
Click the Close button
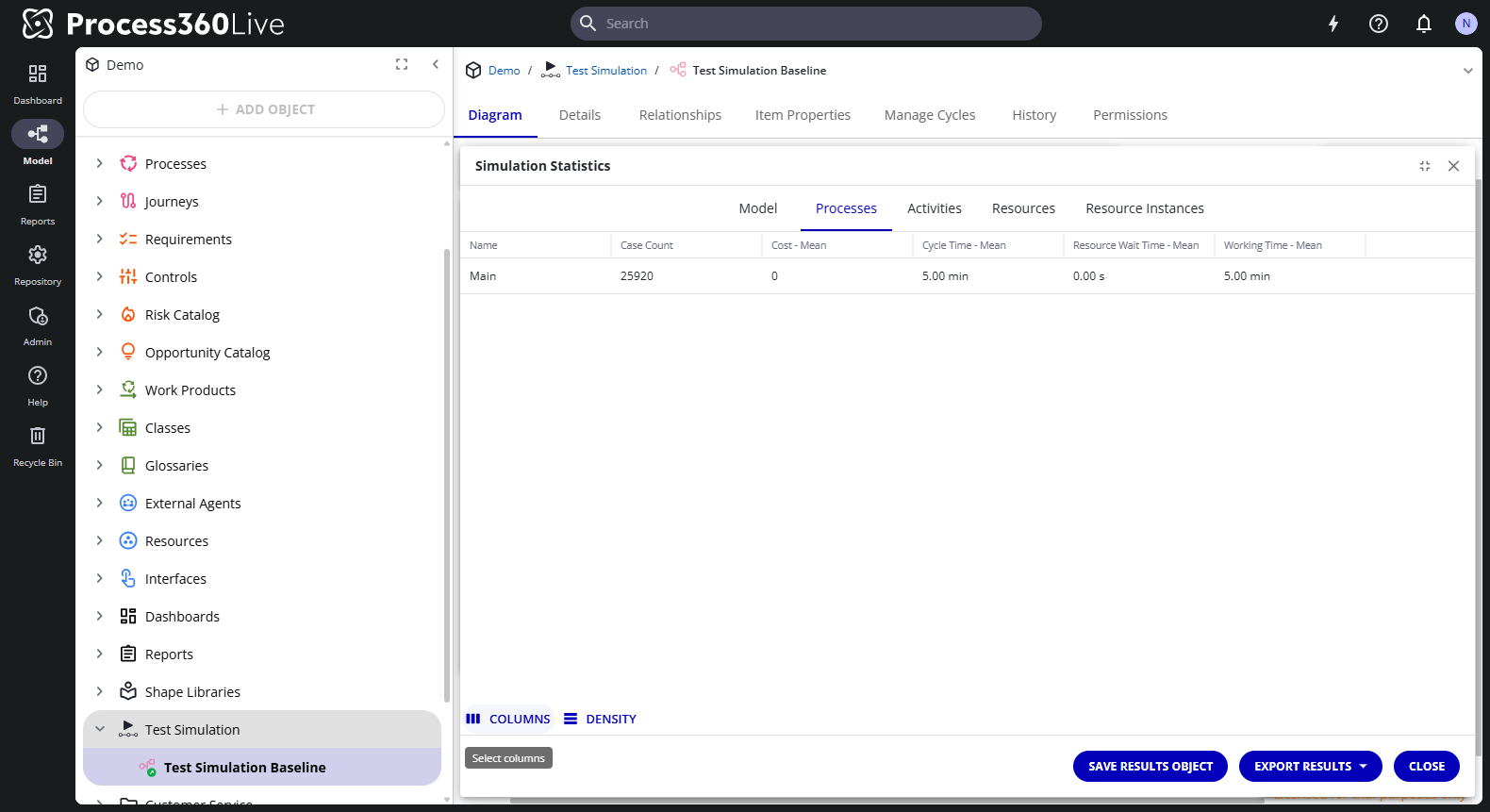point(1427,767)
